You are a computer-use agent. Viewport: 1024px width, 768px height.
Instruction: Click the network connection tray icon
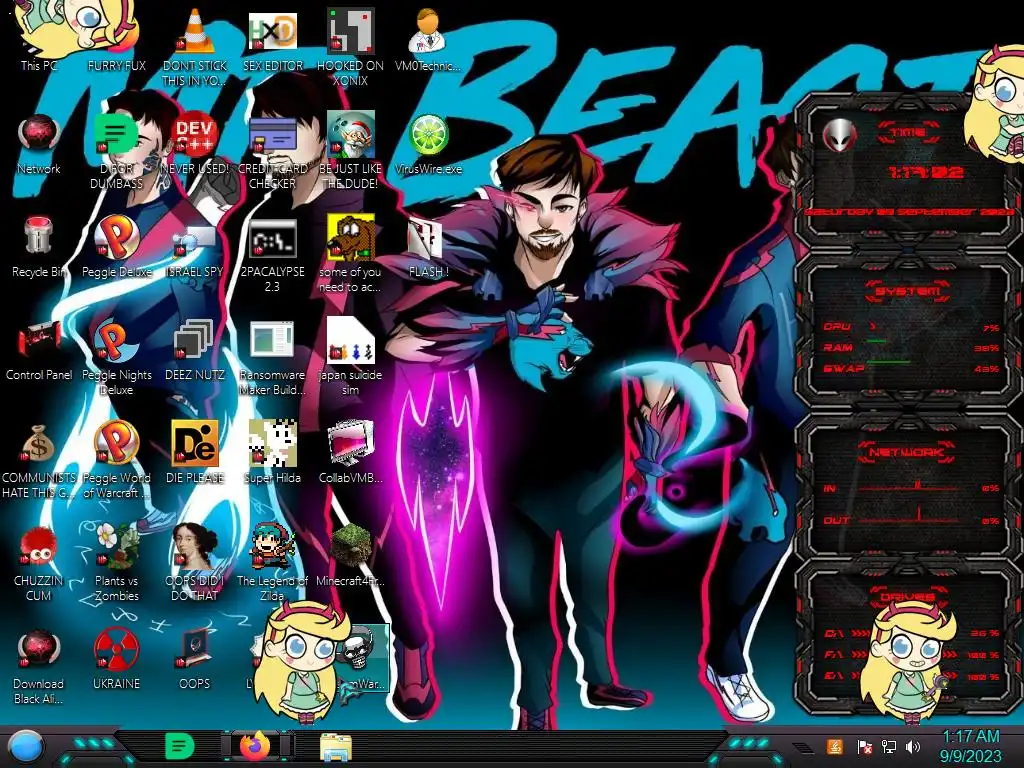888,746
